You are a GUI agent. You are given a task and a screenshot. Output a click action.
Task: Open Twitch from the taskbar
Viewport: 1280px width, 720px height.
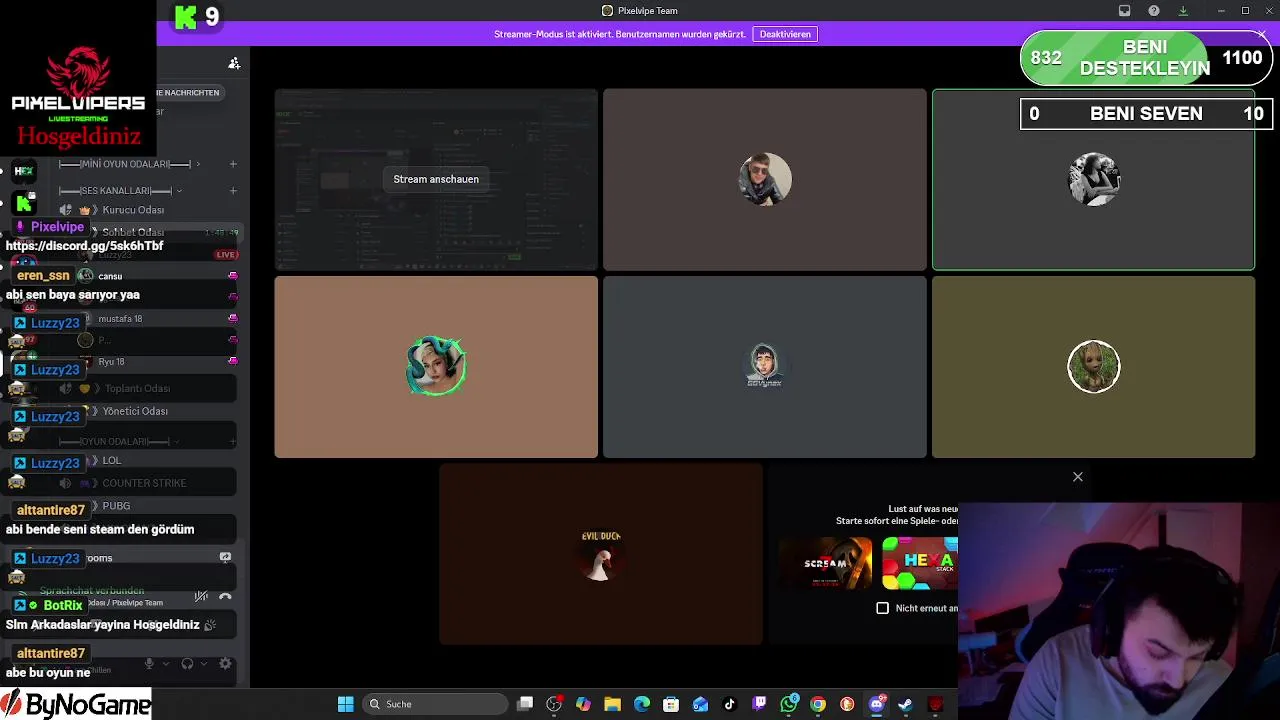759,704
